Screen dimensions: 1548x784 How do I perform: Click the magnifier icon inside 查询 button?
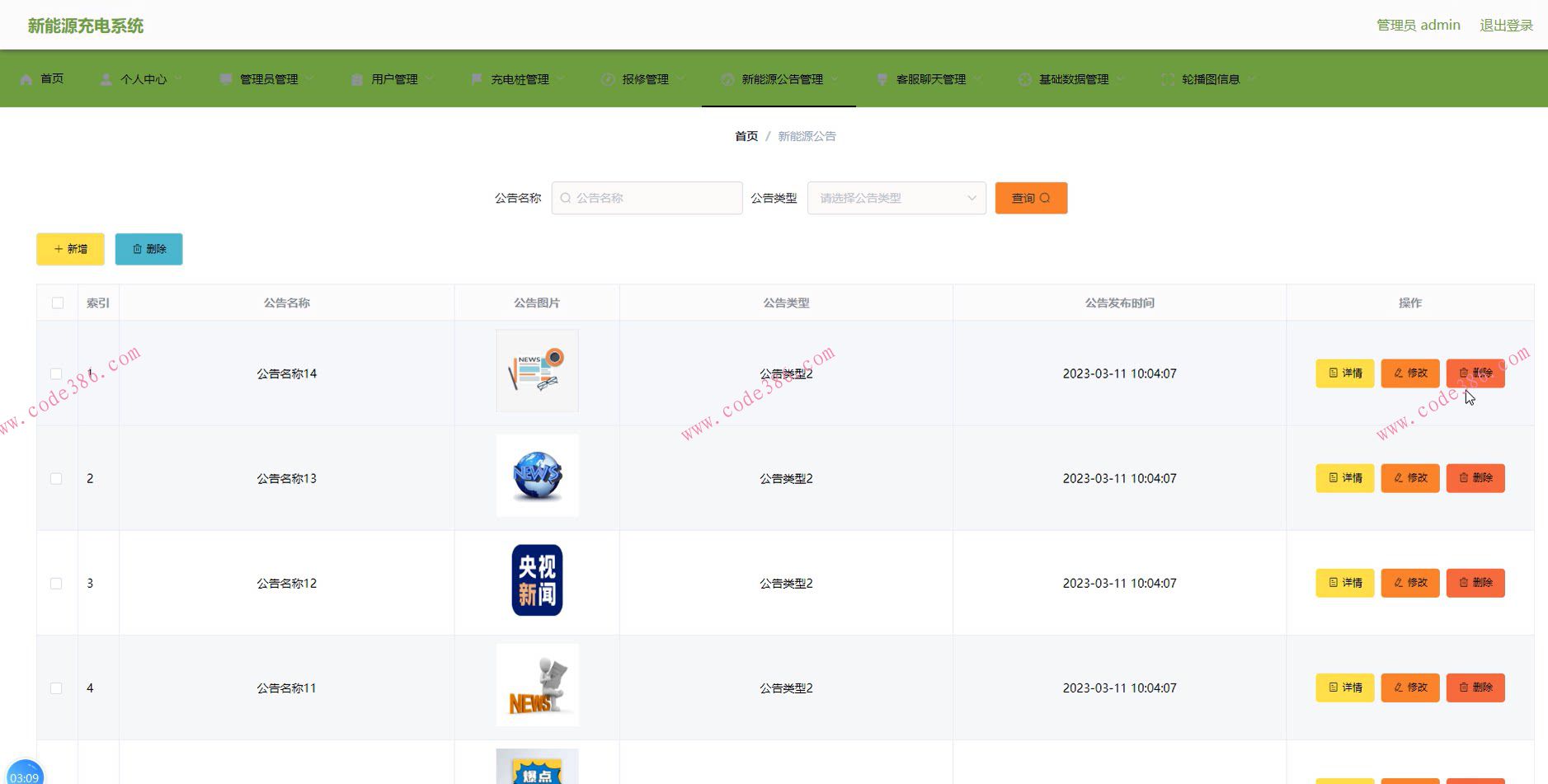pos(1045,198)
